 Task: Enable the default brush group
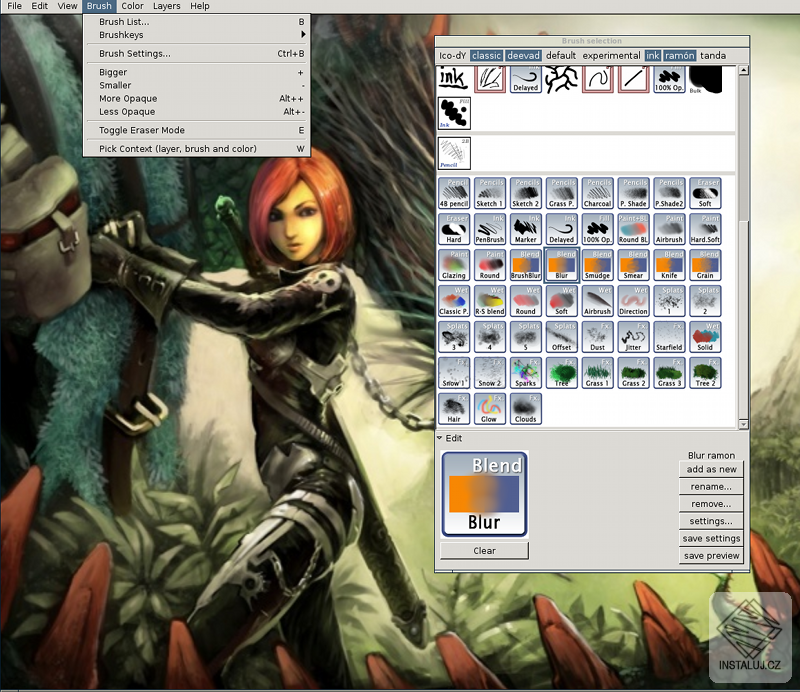561,56
